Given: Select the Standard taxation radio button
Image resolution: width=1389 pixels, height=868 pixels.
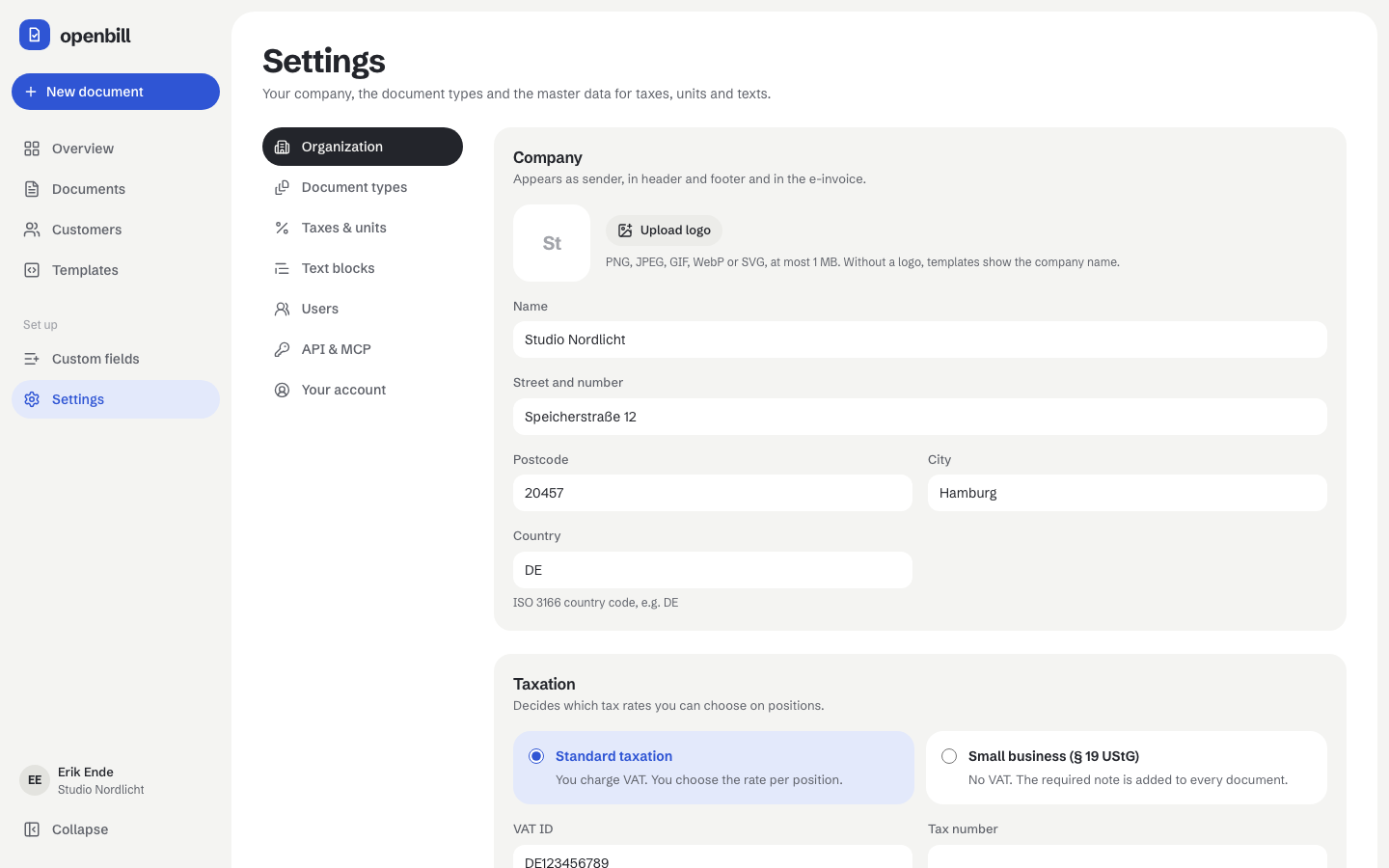Looking at the screenshot, I should (x=536, y=756).
